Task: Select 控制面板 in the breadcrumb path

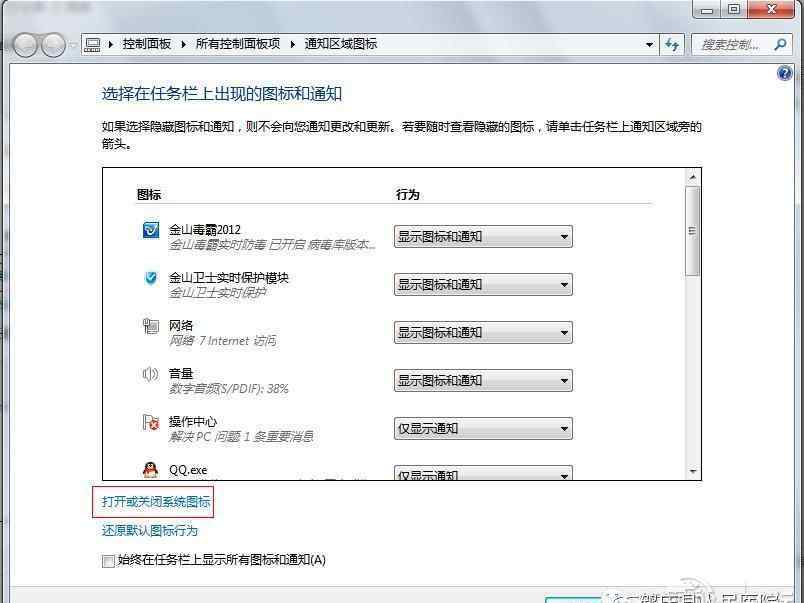Action: (147, 44)
